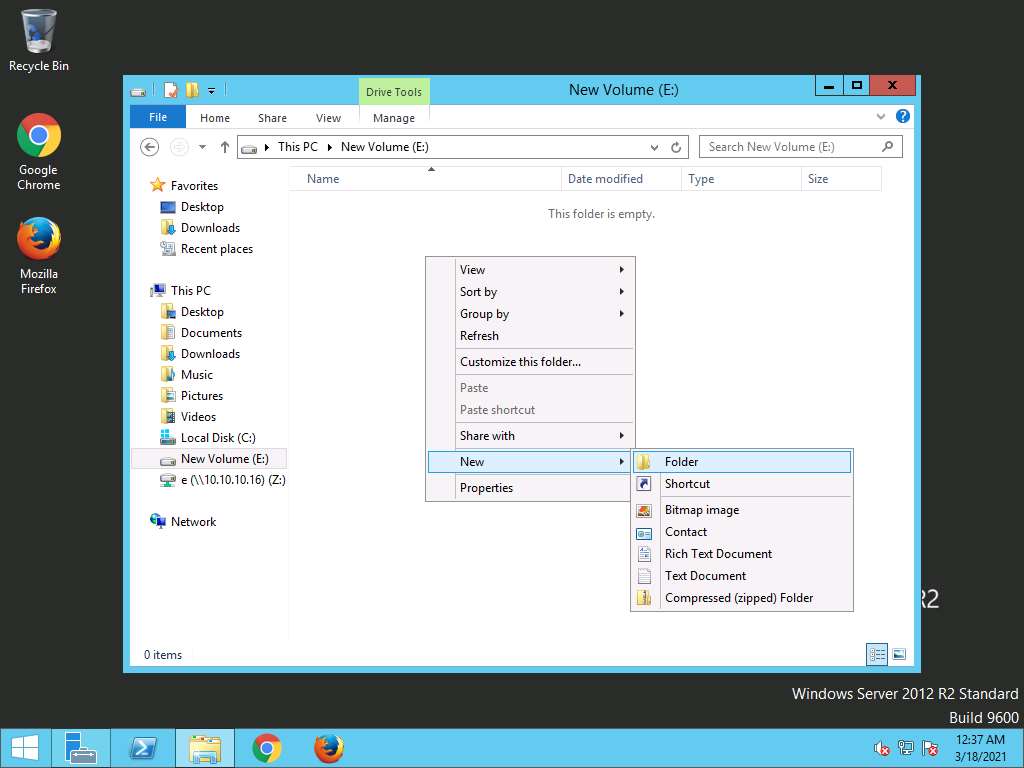Viewport: 1024px width, 768px height.
Task: Expand the Sort by submenu
Action: (x=530, y=292)
